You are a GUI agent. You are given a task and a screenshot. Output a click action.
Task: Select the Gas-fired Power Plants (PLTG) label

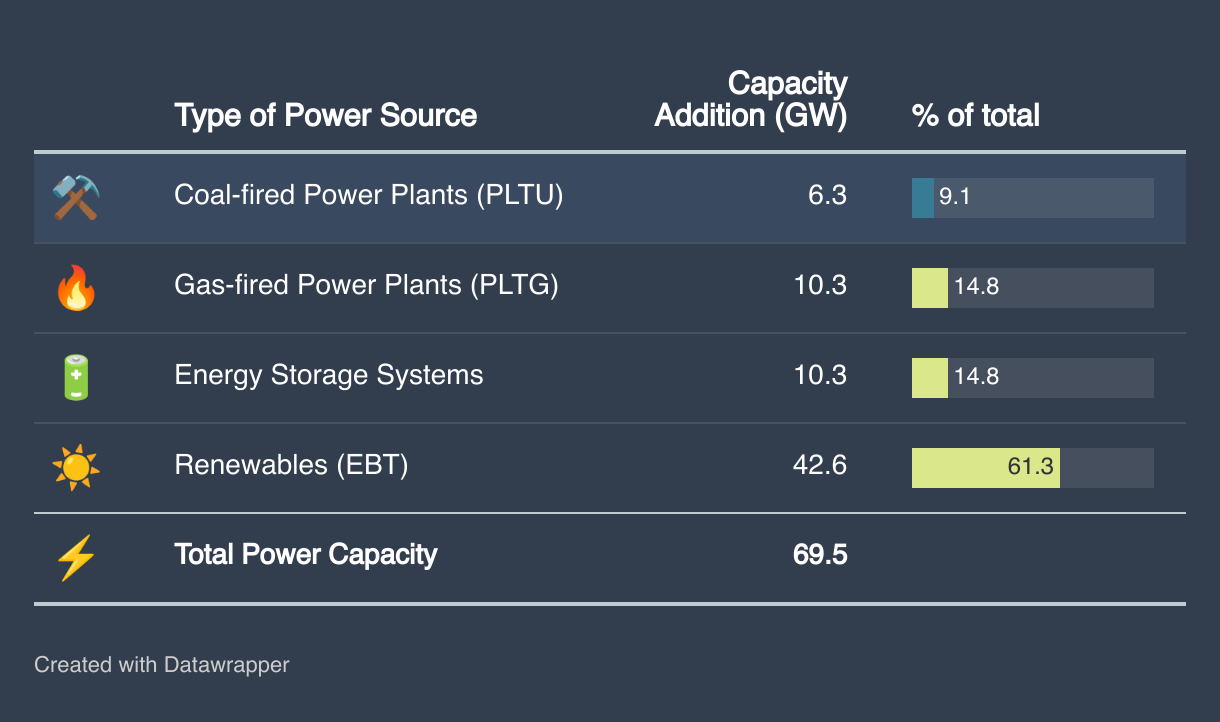[366, 286]
